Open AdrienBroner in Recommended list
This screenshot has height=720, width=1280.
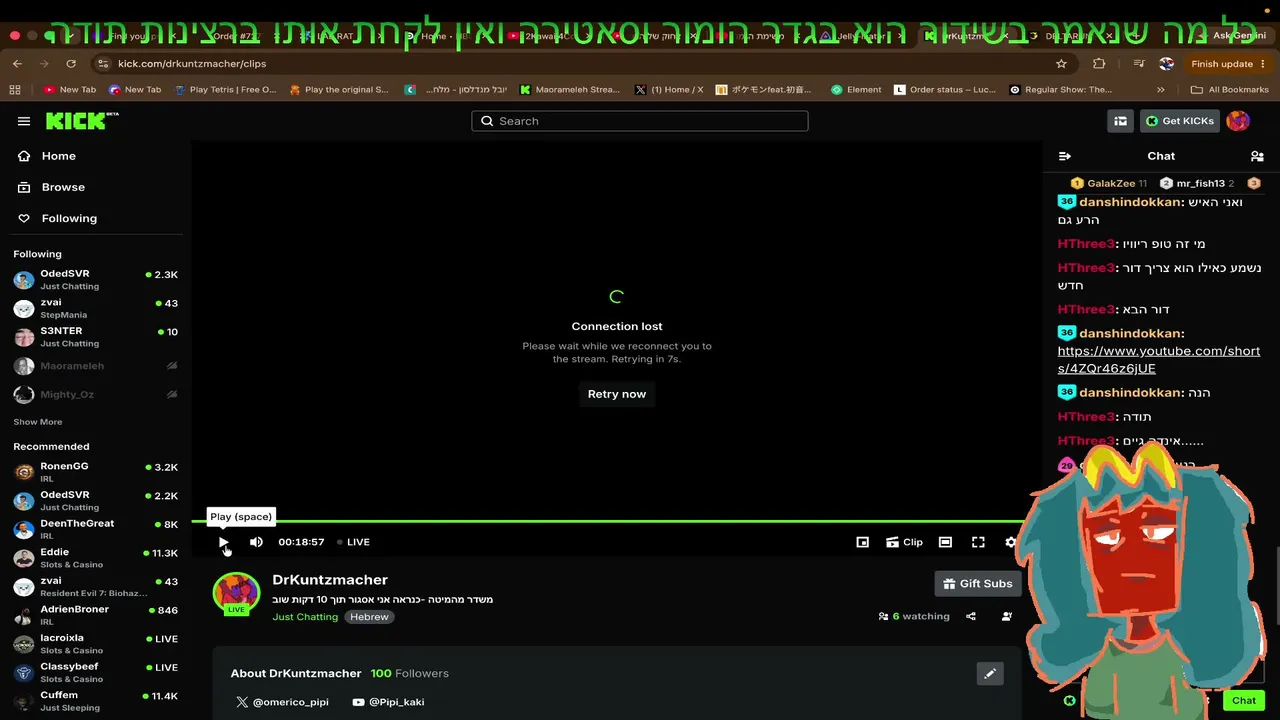coord(96,615)
